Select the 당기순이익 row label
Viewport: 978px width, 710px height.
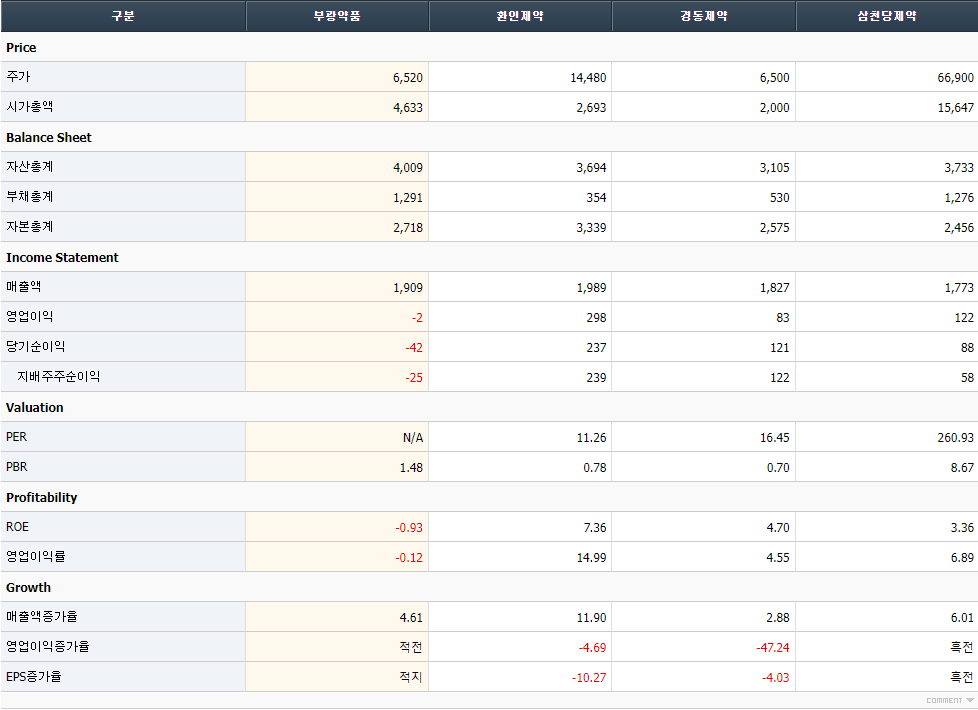click(123, 346)
